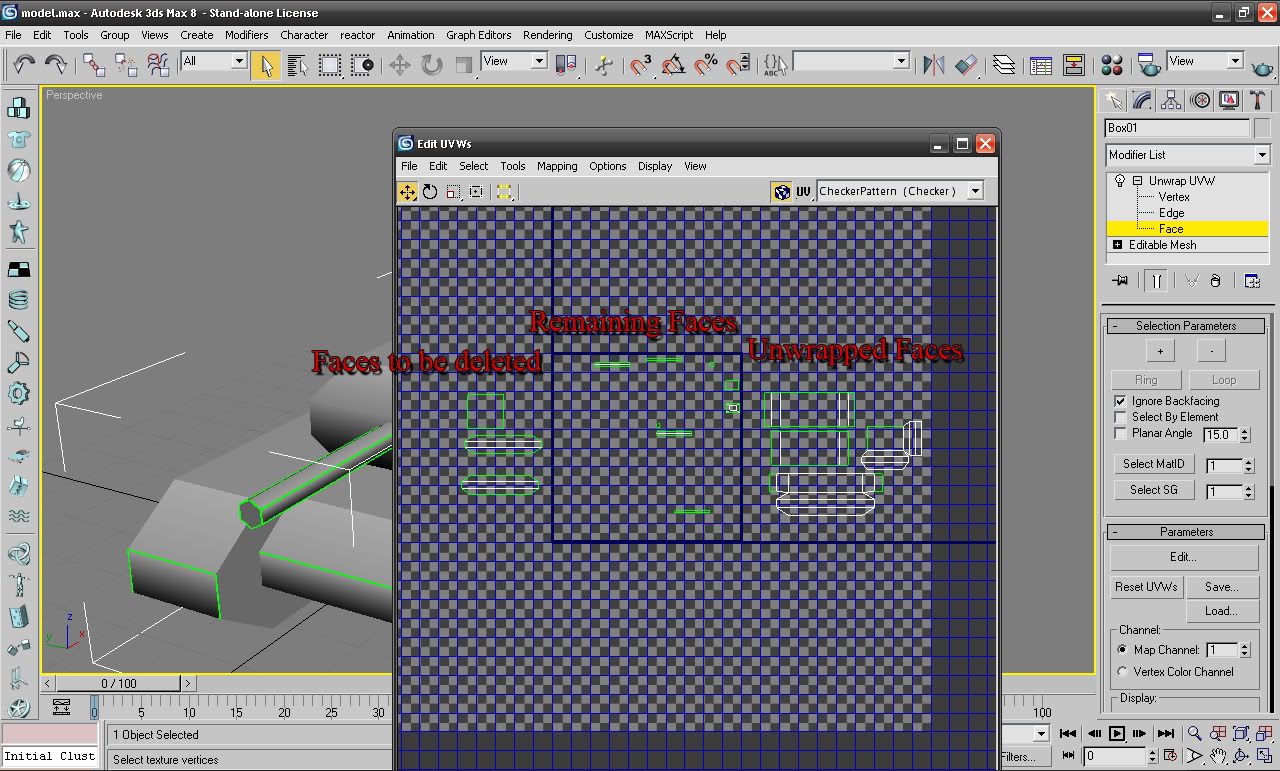Open Curve Editor from main toolbar
Viewport: 1280px width, 771px height.
tap(1041, 65)
